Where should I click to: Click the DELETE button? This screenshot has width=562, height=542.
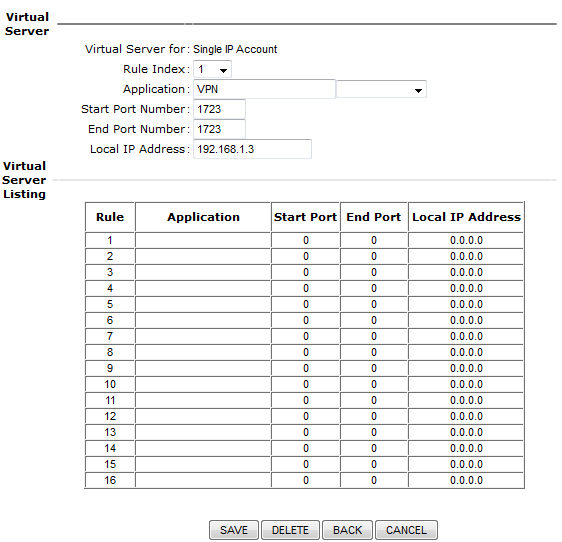coord(290,530)
